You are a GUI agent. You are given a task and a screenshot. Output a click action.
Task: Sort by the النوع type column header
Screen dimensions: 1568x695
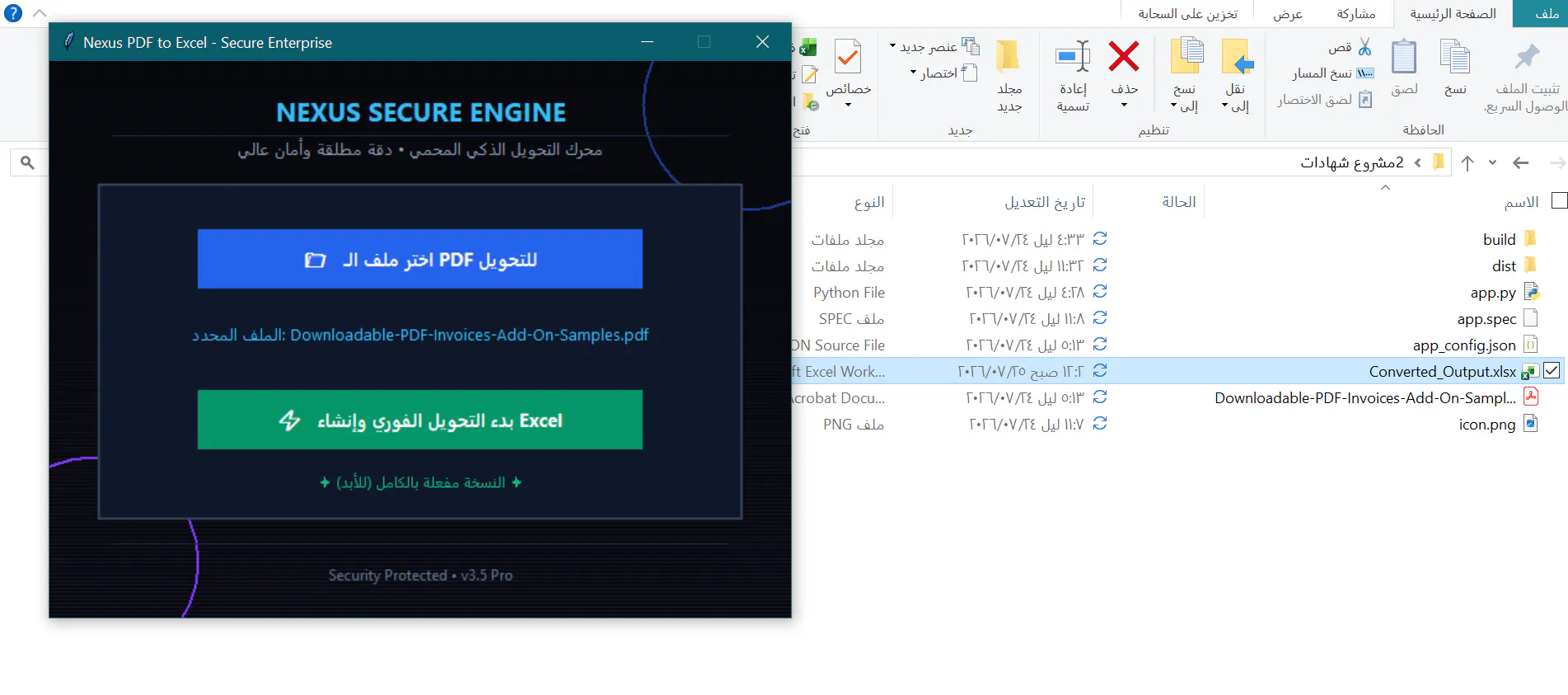[x=869, y=202]
